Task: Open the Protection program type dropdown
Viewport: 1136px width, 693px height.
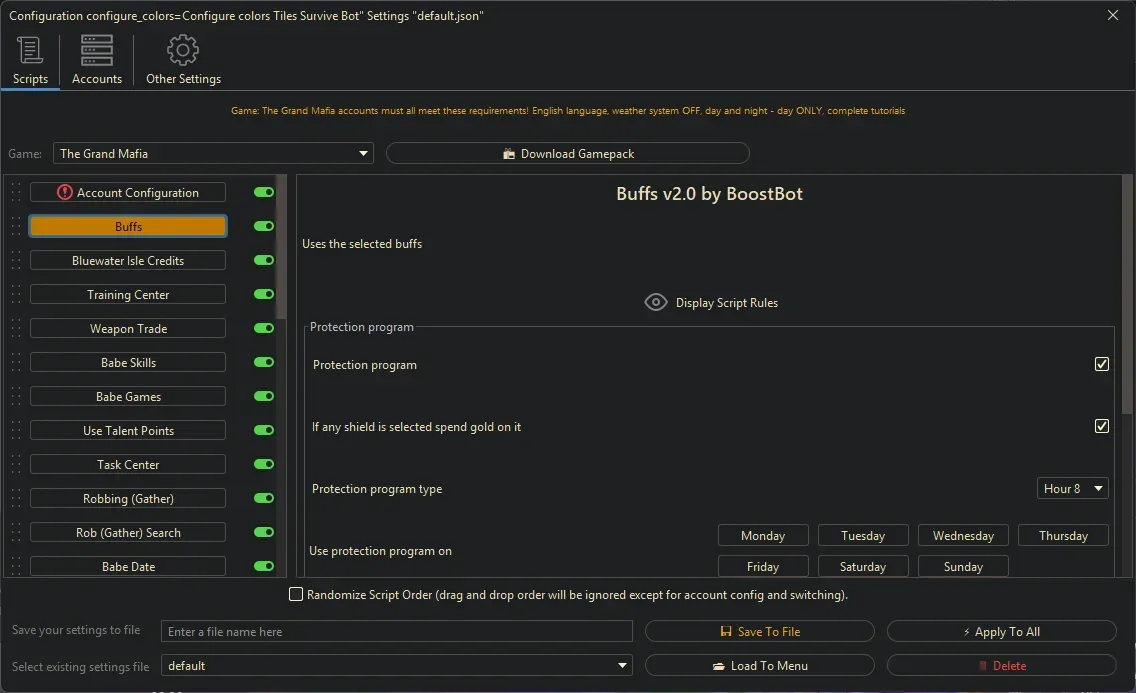Action: (1072, 489)
